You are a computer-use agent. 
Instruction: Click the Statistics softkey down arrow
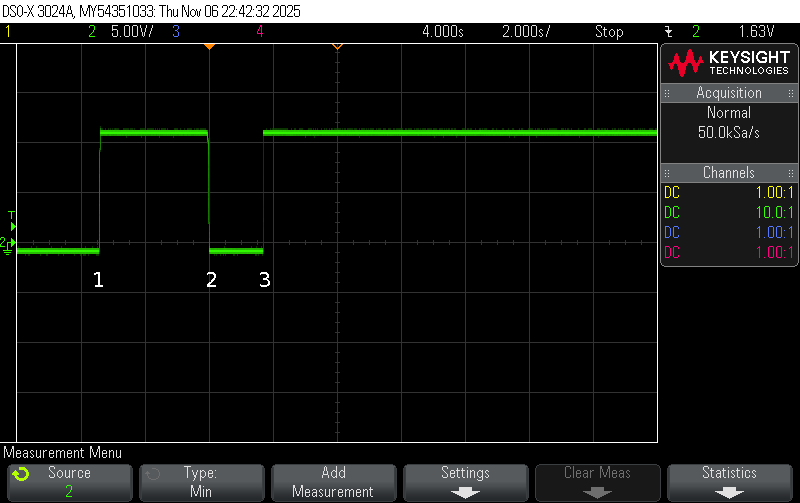(729, 493)
